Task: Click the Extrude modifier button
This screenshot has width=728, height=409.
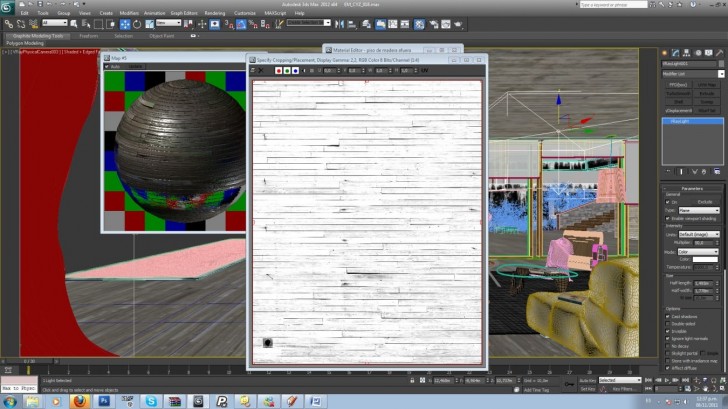Action: pos(706,93)
